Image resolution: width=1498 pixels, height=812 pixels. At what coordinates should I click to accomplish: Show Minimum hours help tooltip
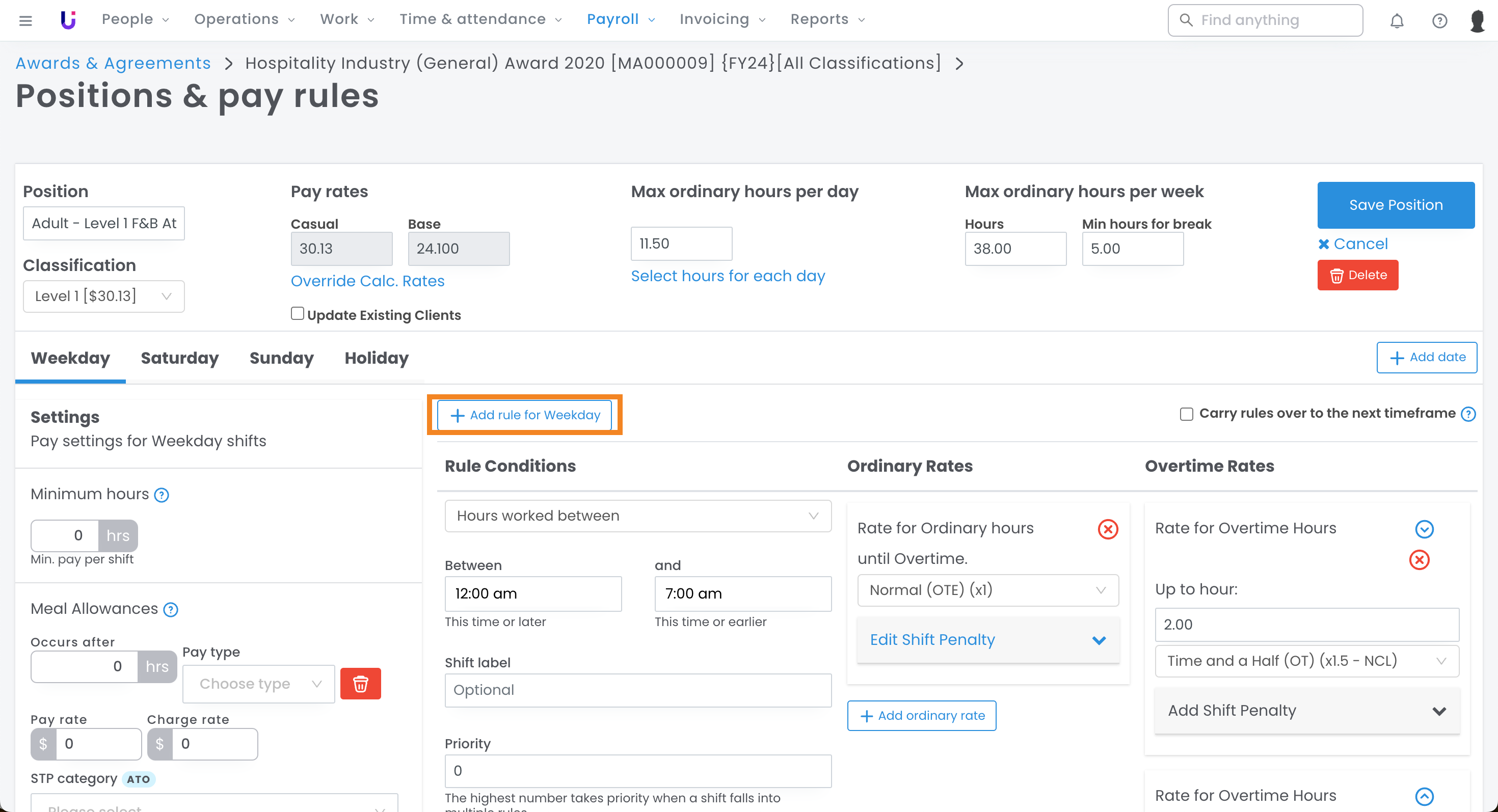(x=161, y=495)
